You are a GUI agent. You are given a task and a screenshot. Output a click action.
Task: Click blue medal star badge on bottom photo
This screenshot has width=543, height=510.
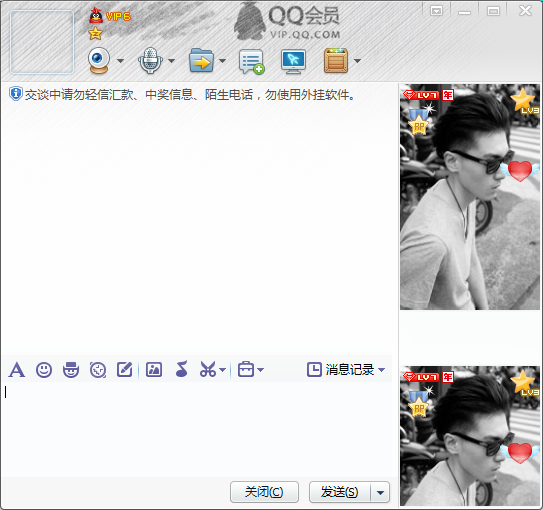(x=420, y=402)
